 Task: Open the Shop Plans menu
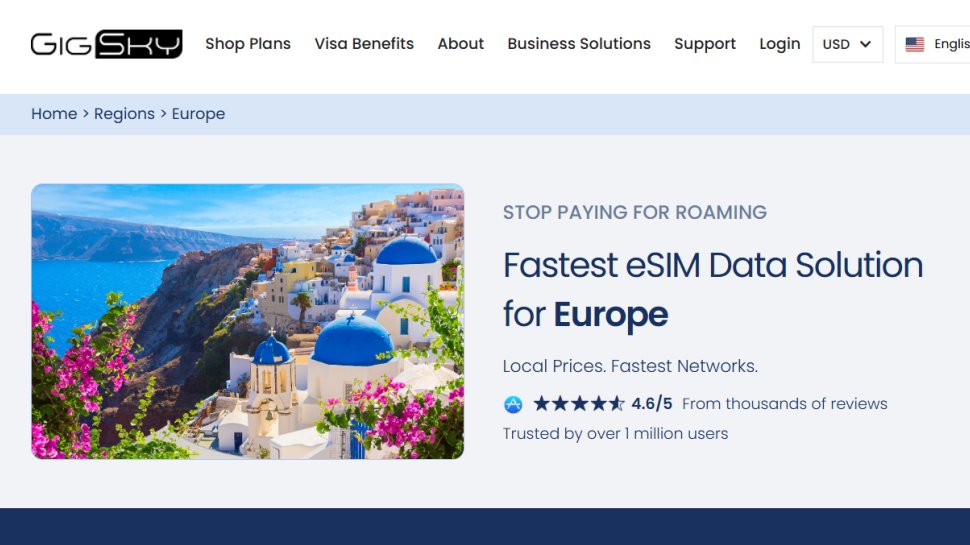pos(248,44)
